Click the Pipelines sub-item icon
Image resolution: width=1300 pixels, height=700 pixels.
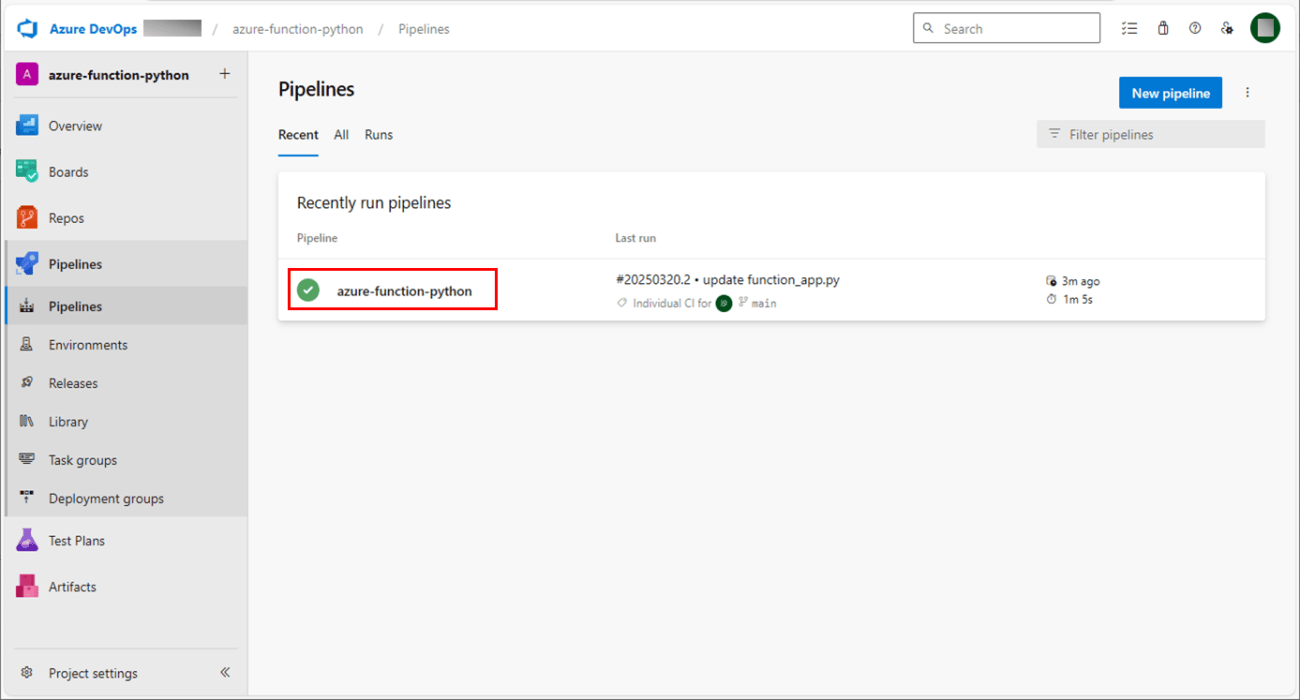click(27, 306)
